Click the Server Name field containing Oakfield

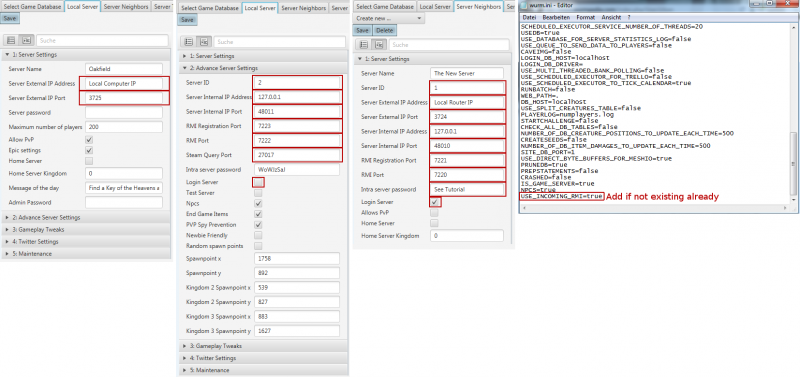[x=124, y=68]
